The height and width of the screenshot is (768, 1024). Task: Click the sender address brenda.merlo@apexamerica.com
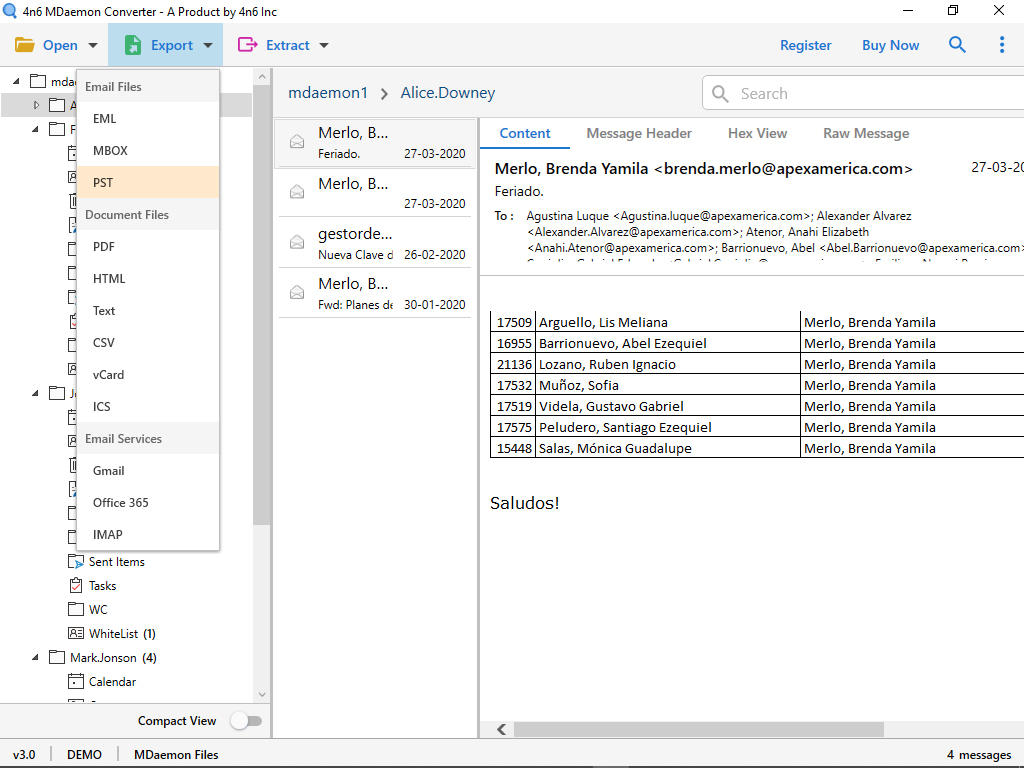click(783, 168)
